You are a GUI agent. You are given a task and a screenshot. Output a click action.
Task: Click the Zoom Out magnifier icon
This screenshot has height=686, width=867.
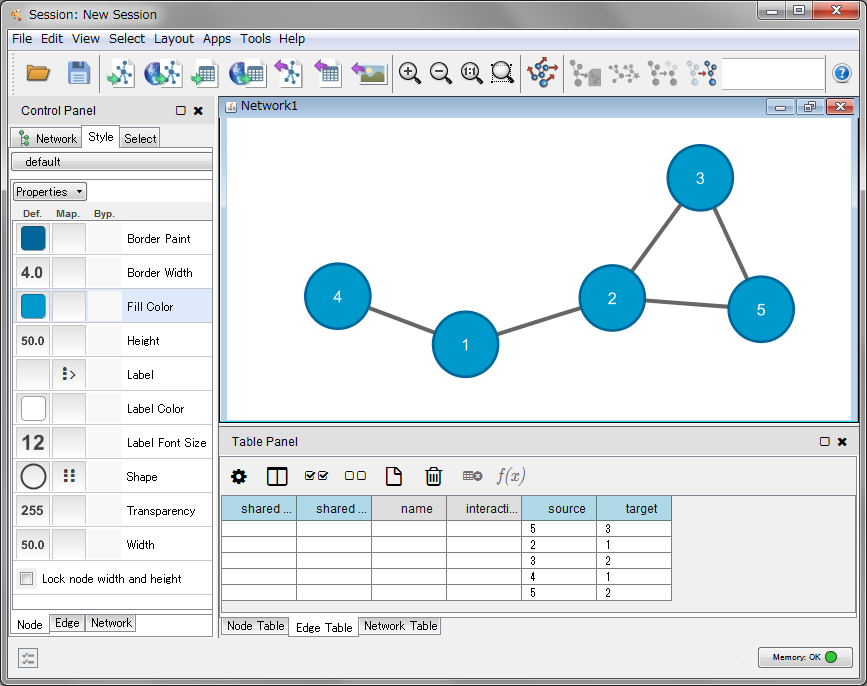[x=440, y=73]
